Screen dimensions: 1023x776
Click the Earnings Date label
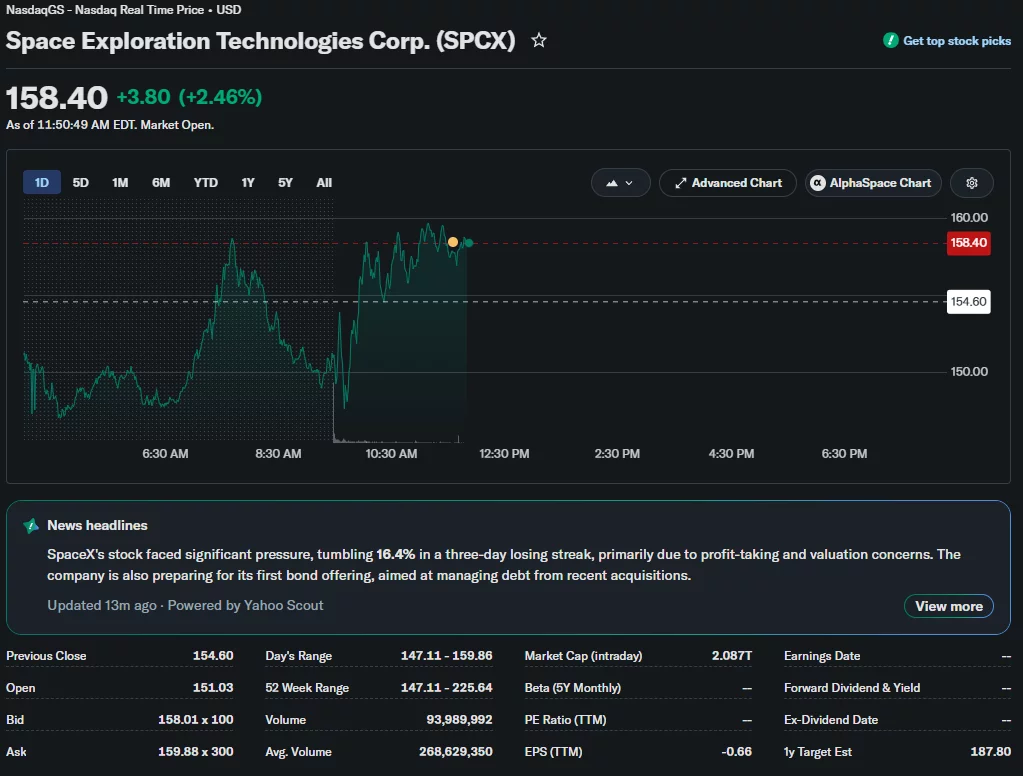click(822, 656)
